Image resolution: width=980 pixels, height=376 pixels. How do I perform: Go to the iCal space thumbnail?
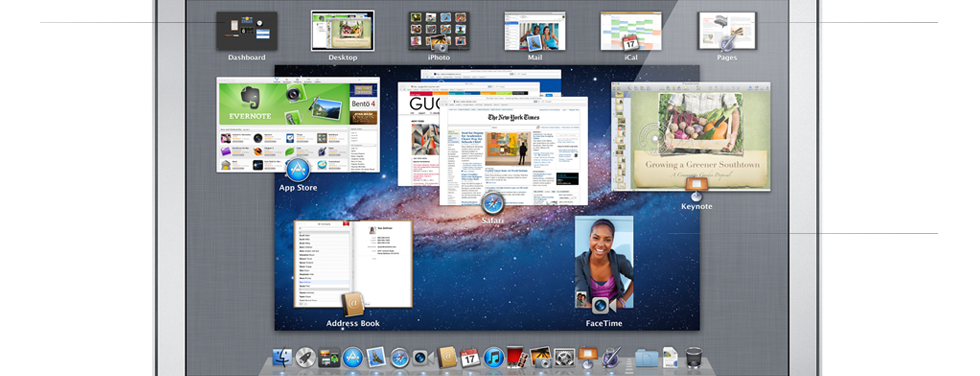pyautogui.click(x=631, y=31)
